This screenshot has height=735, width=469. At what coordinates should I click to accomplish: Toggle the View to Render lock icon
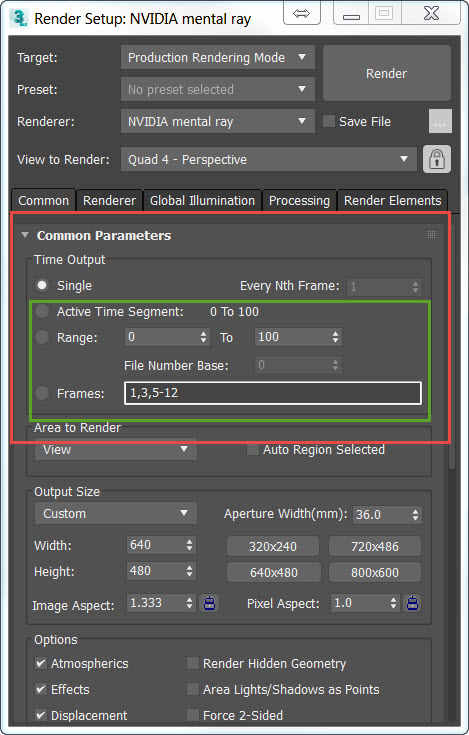click(x=437, y=159)
